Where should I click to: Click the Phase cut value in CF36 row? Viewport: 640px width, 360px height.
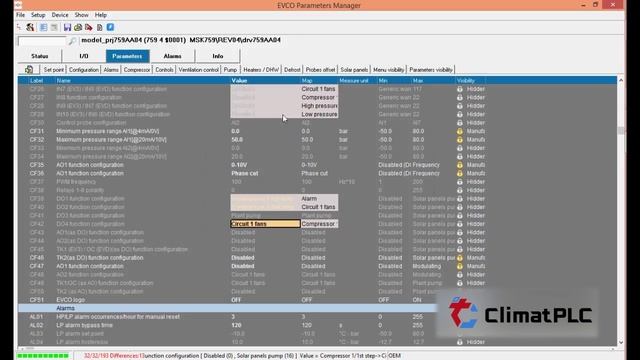coord(244,173)
